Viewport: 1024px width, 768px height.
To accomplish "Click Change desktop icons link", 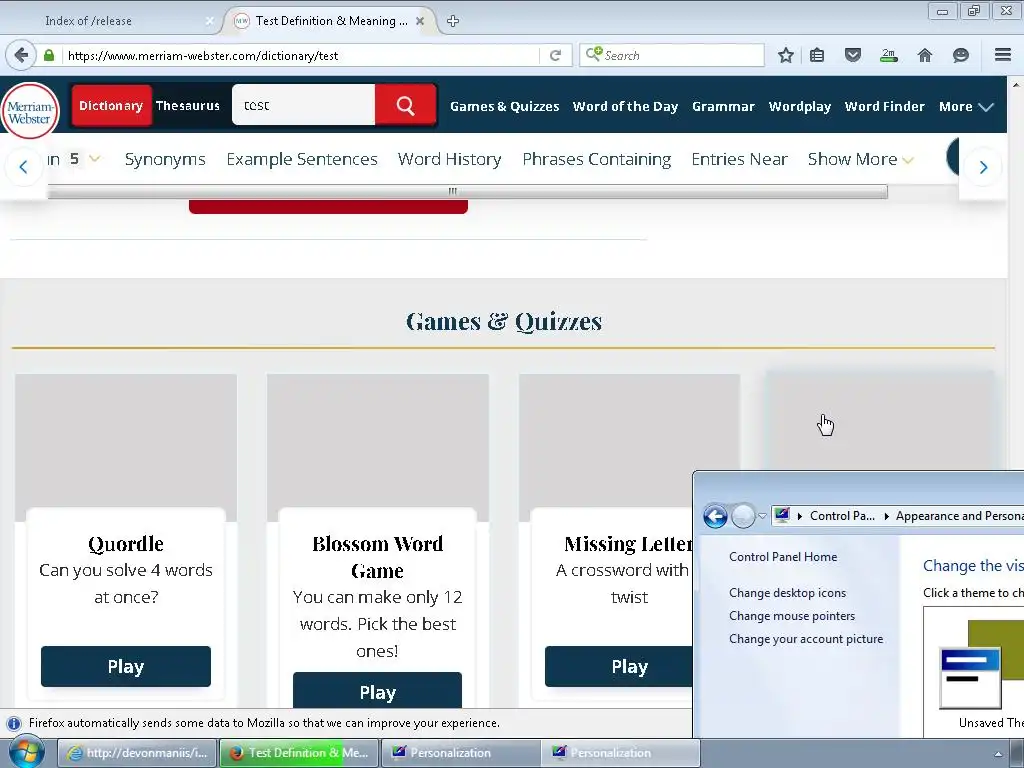I will point(788,593).
